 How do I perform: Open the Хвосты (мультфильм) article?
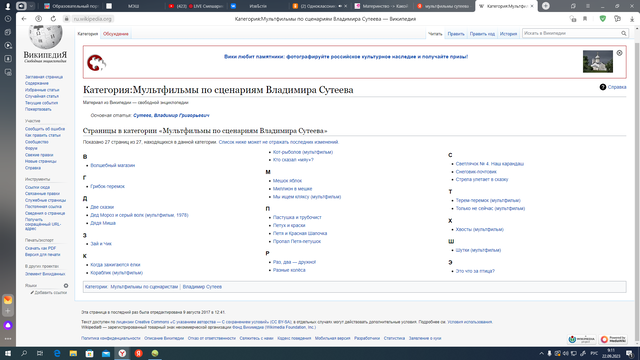[479, 229]
